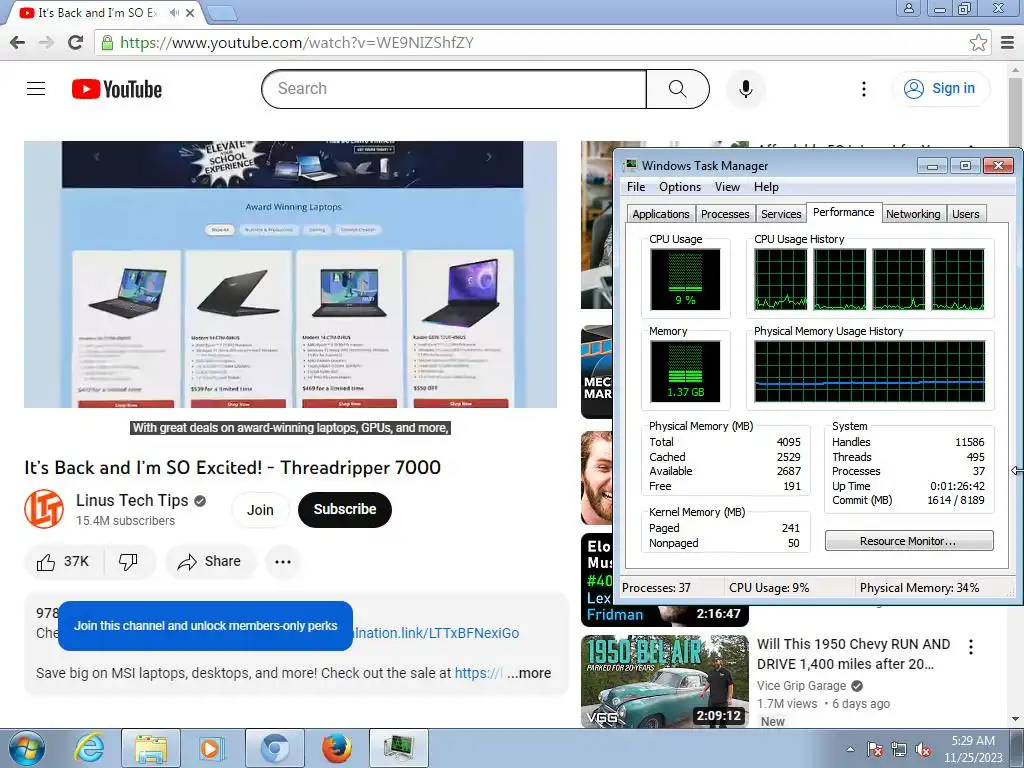
Task: Open Windows Explorer folder from taskbar
Action: pyautogui.click(x=151, y=748)
